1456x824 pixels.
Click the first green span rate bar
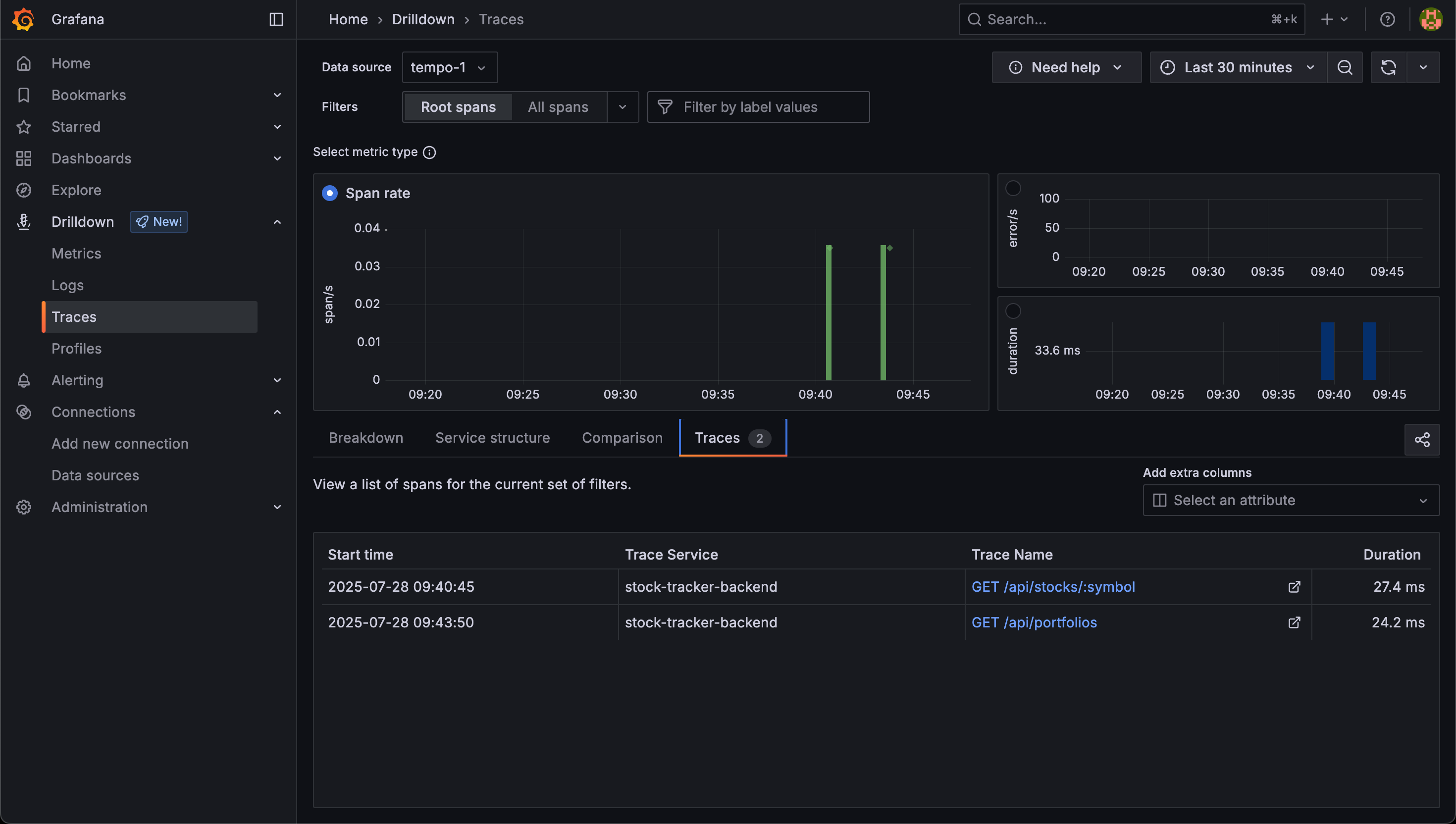(x=829, y=312)
